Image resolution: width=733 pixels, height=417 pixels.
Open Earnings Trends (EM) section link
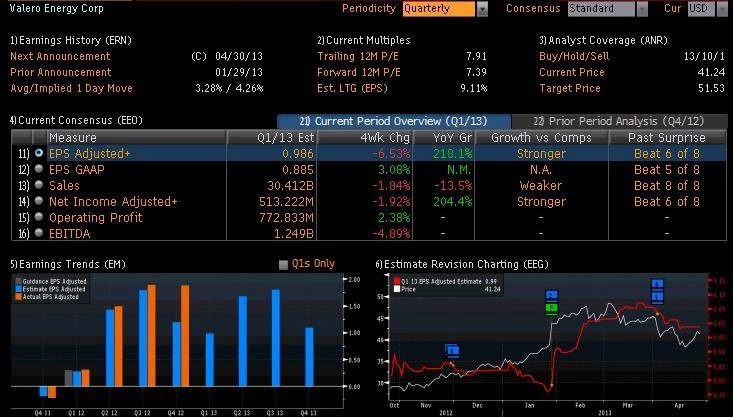tap(68, 264)
